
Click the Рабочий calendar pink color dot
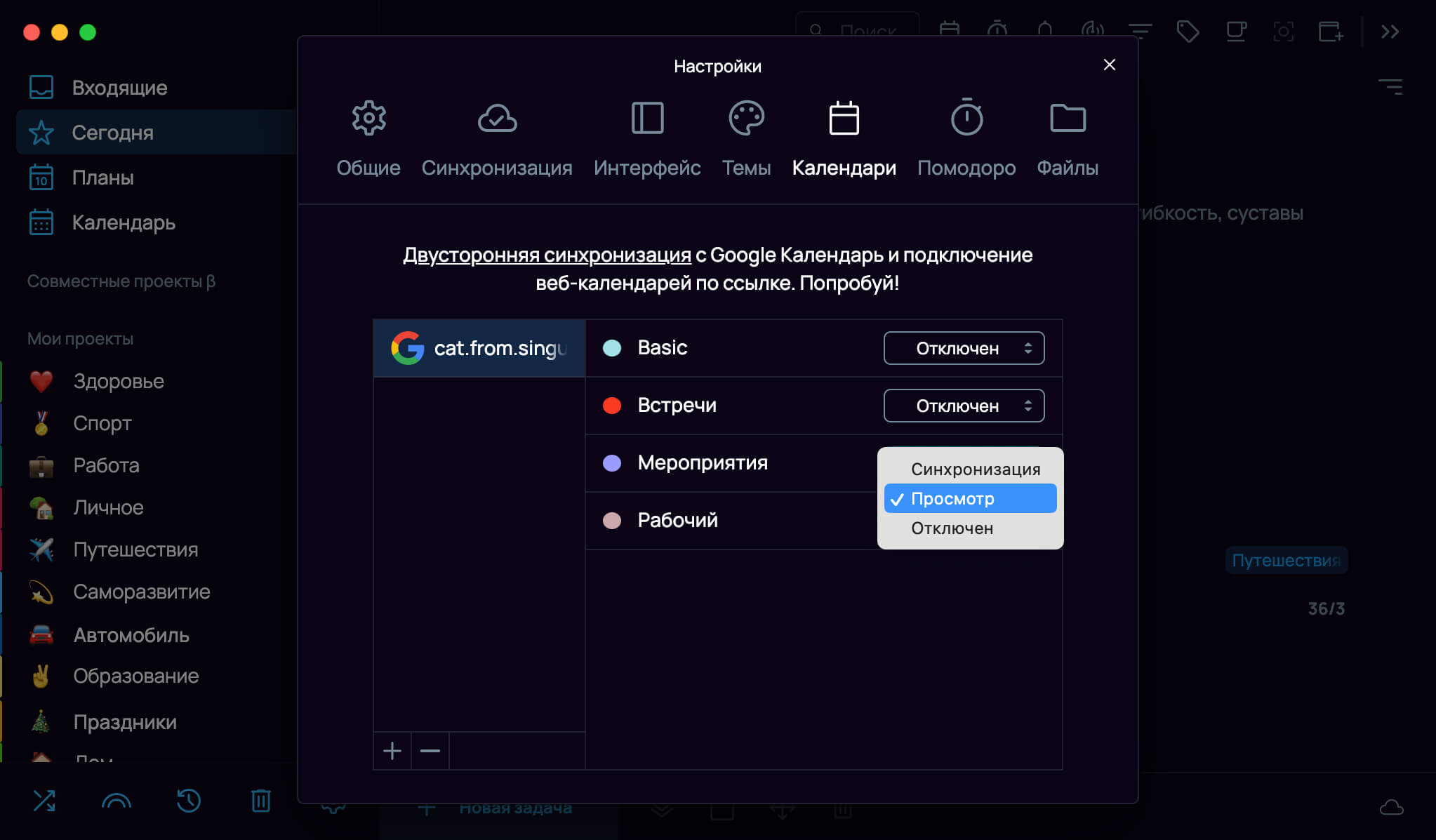pos(612,521)
